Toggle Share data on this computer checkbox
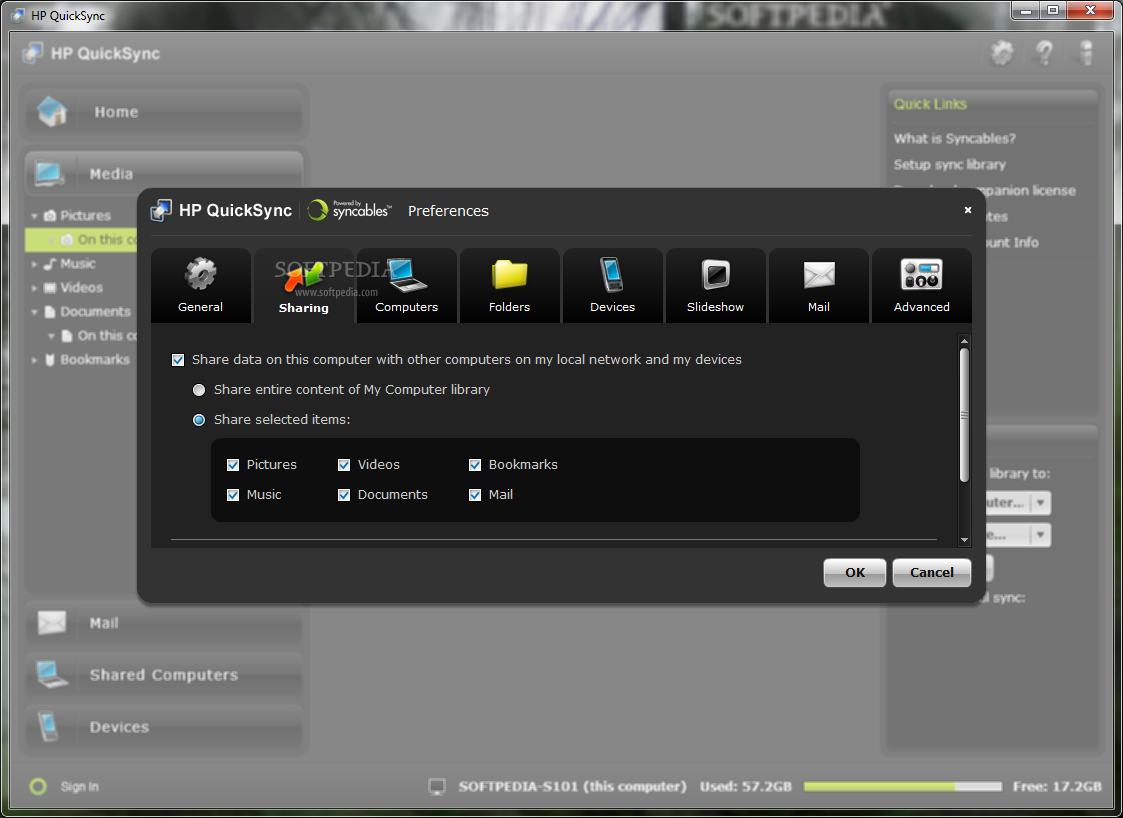Screen dimensions: 1123x818 178,360
